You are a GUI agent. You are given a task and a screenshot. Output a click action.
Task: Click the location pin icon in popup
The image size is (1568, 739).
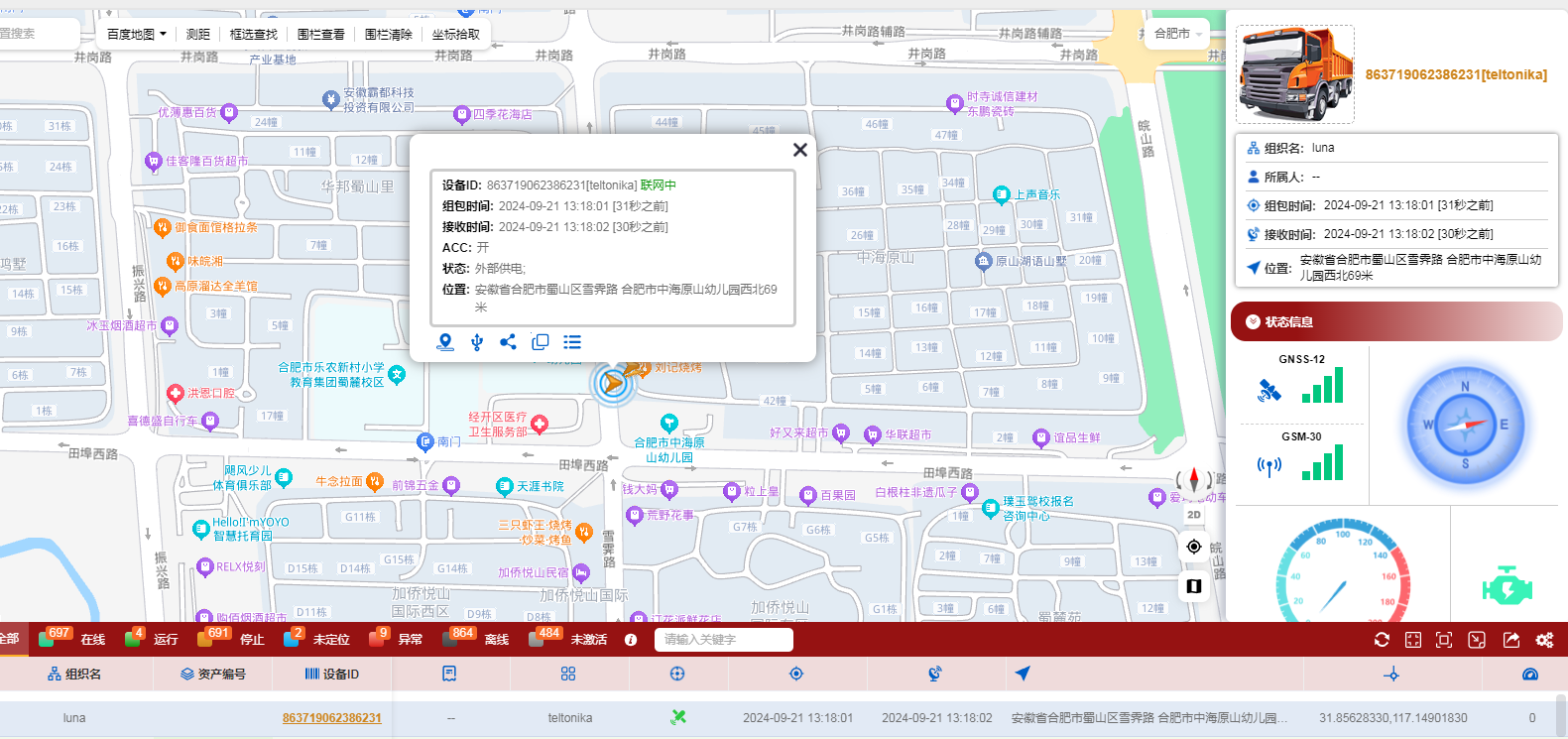445,342
